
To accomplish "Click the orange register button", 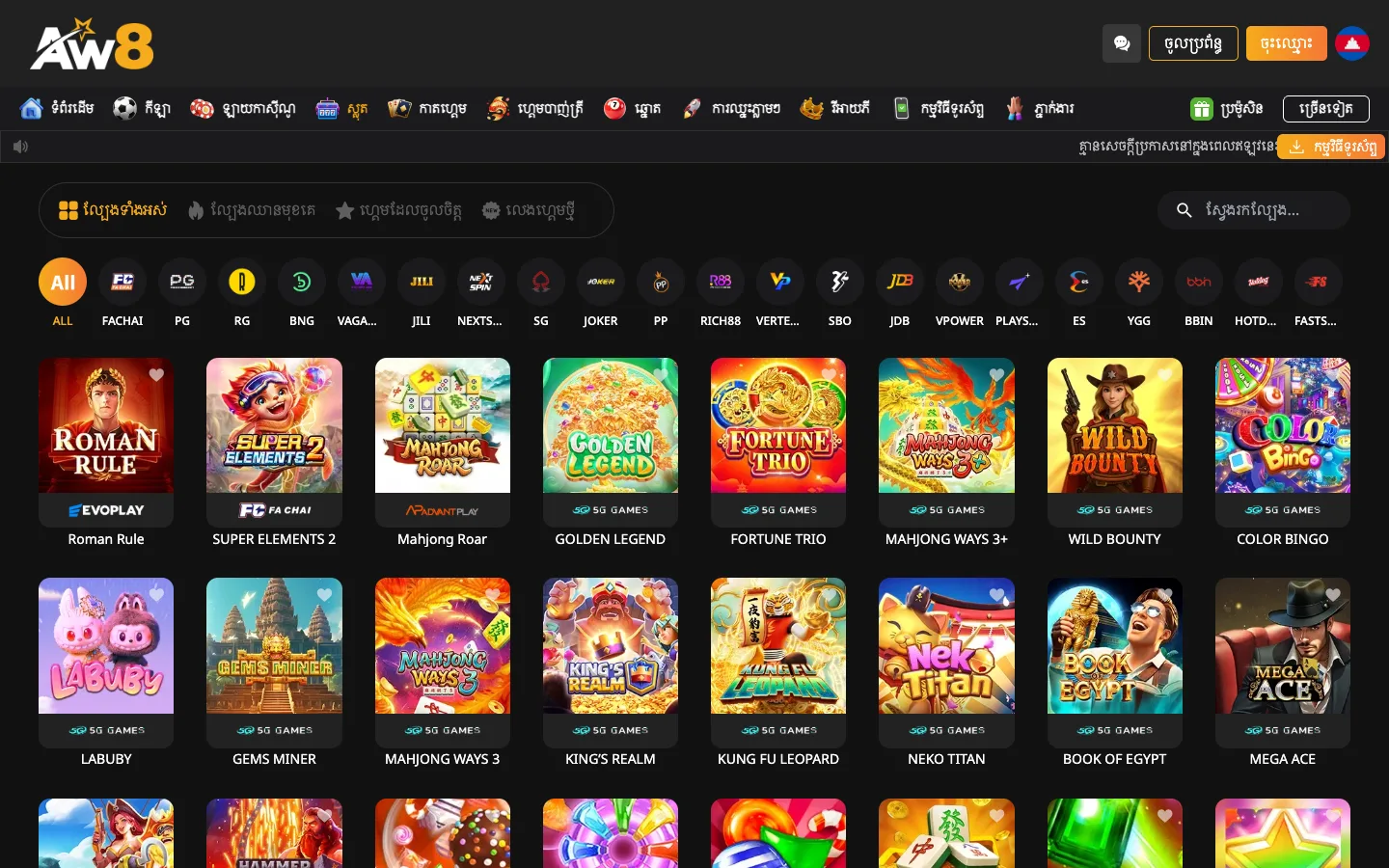I will [x=1287, y=43].
